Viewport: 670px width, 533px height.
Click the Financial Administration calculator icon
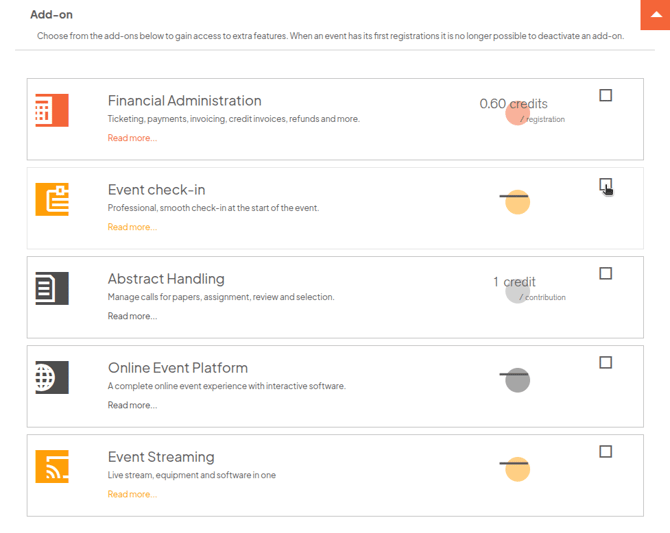click(52, 110)
